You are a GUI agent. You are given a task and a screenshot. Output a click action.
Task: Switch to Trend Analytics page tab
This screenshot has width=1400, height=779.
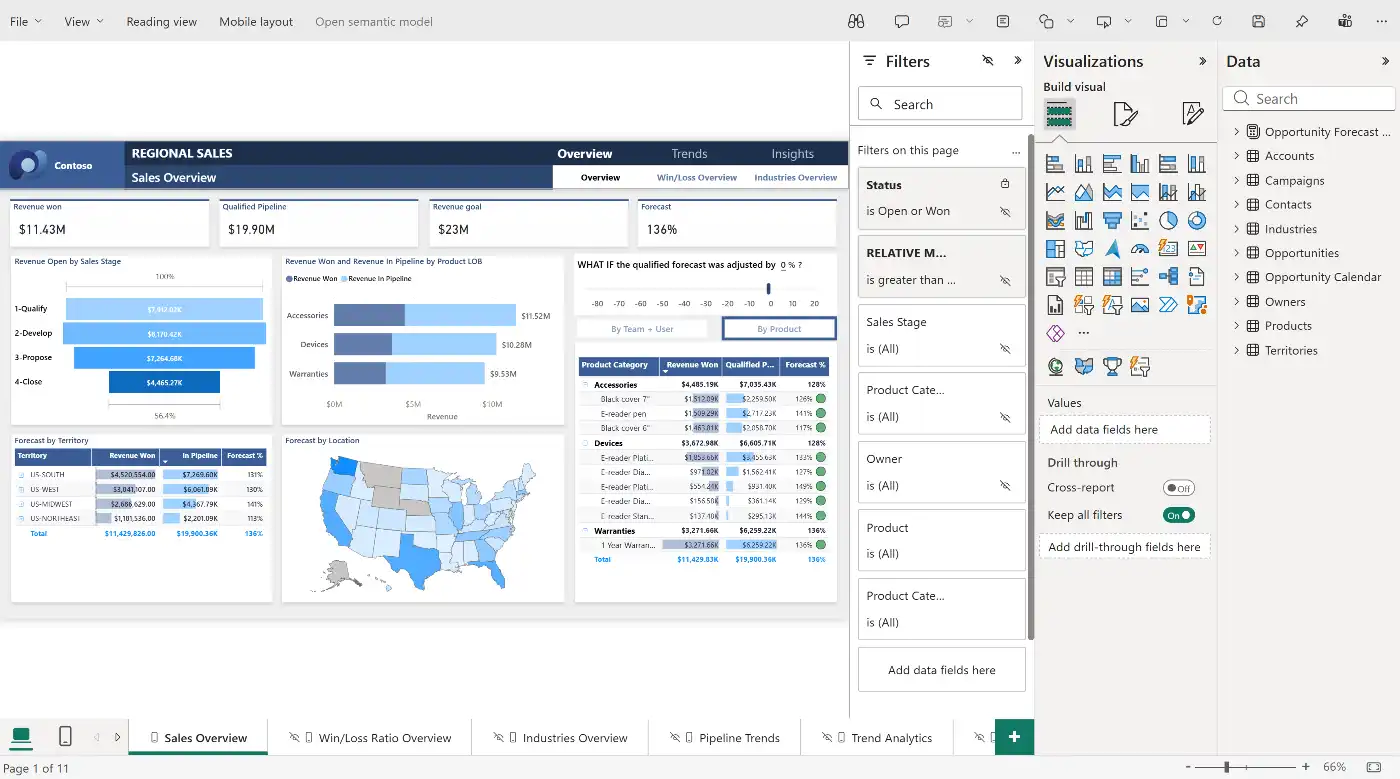(x=877, y=738)
